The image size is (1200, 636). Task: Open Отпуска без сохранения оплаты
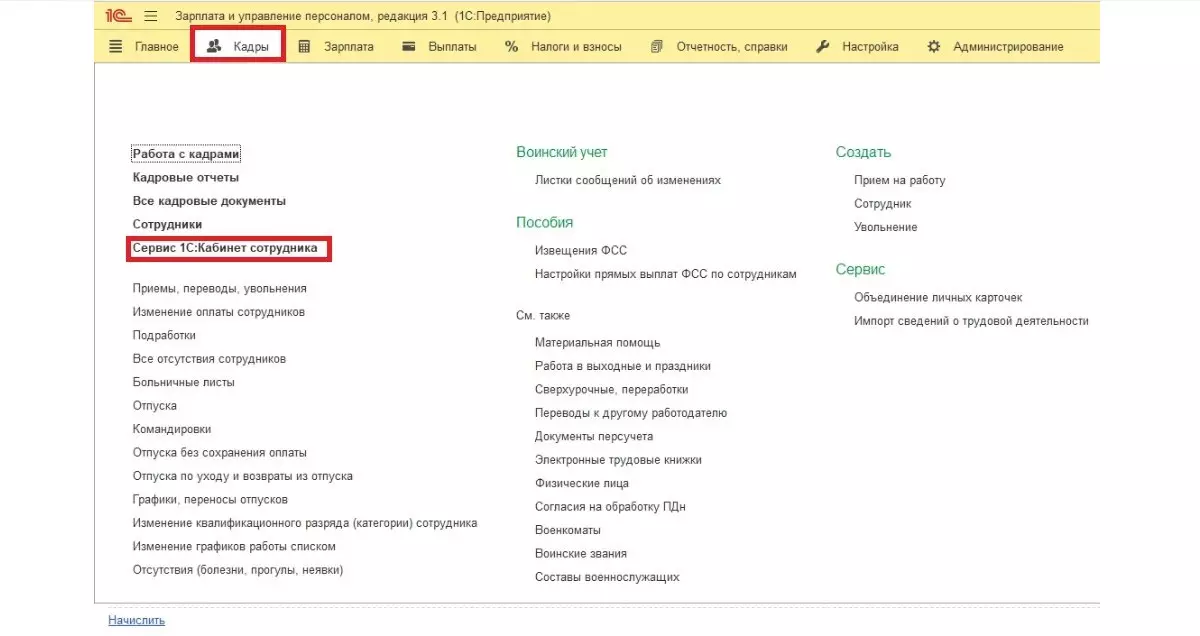tap(220, 453)
